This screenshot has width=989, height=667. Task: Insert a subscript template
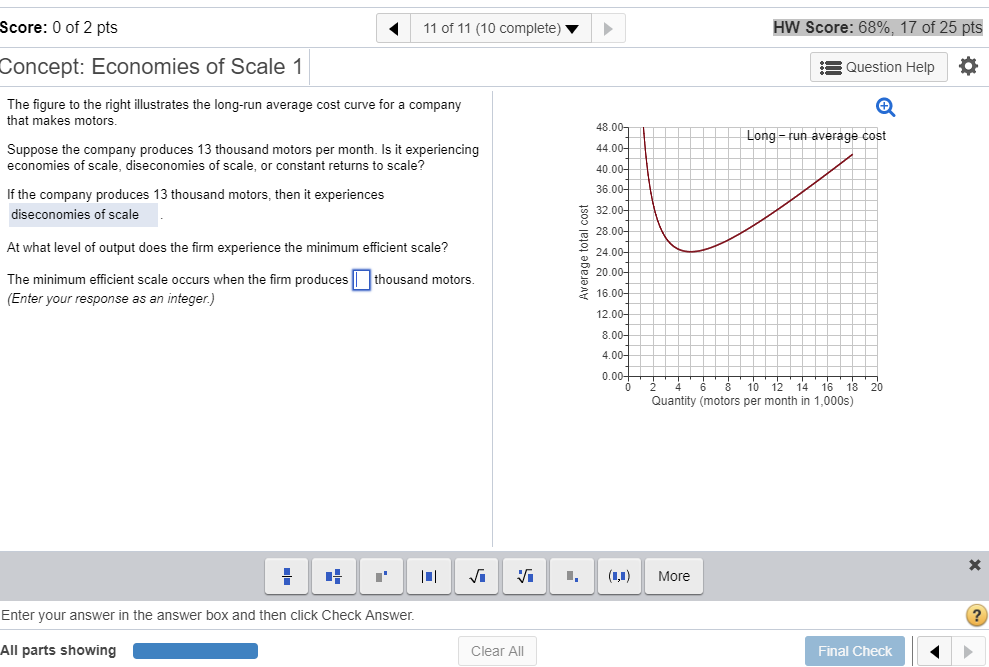(571, 576)
